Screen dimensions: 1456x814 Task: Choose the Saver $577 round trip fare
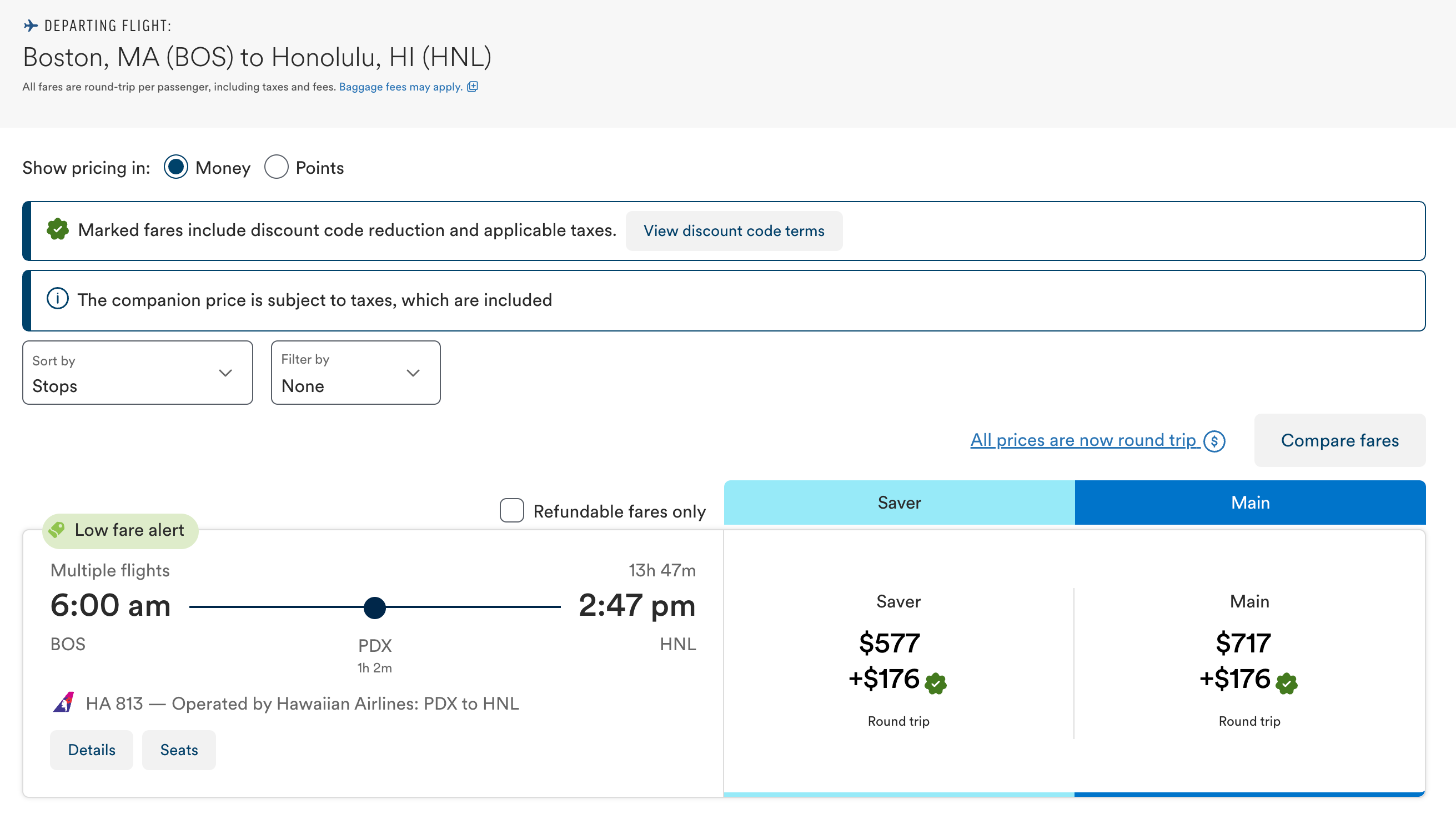[898, 661]
